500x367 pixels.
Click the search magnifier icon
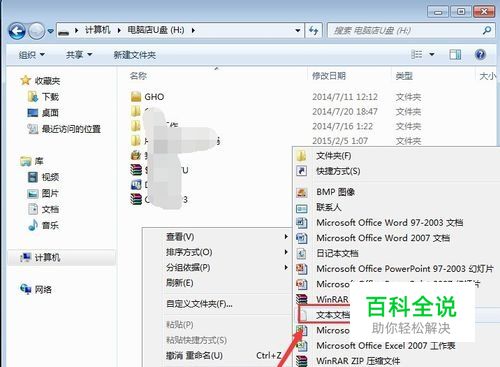(487, 31)
